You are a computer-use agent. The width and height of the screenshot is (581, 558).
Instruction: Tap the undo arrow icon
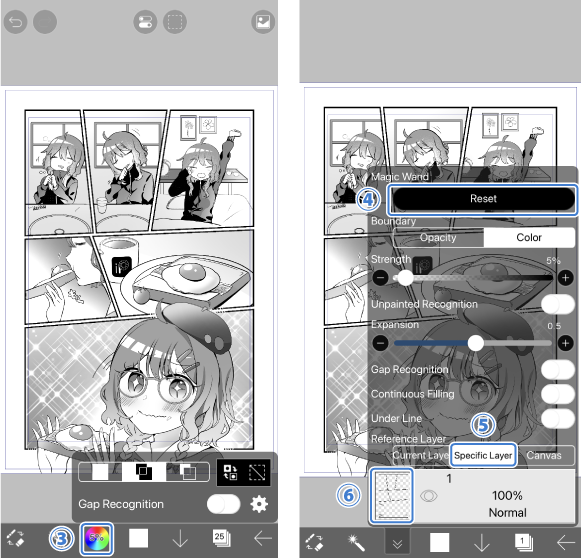click(15, 22)
